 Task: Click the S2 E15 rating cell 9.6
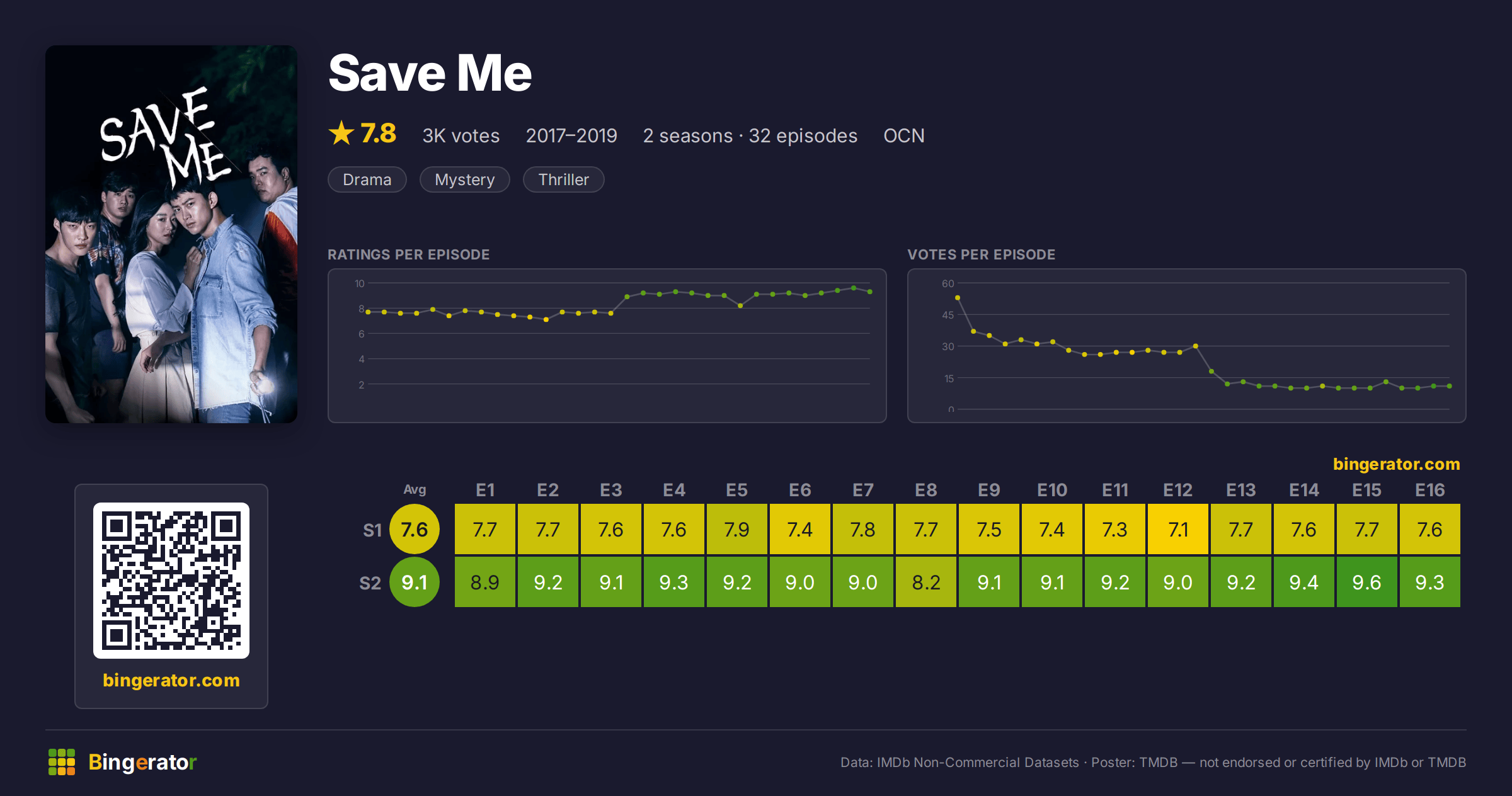(1367, 582)
